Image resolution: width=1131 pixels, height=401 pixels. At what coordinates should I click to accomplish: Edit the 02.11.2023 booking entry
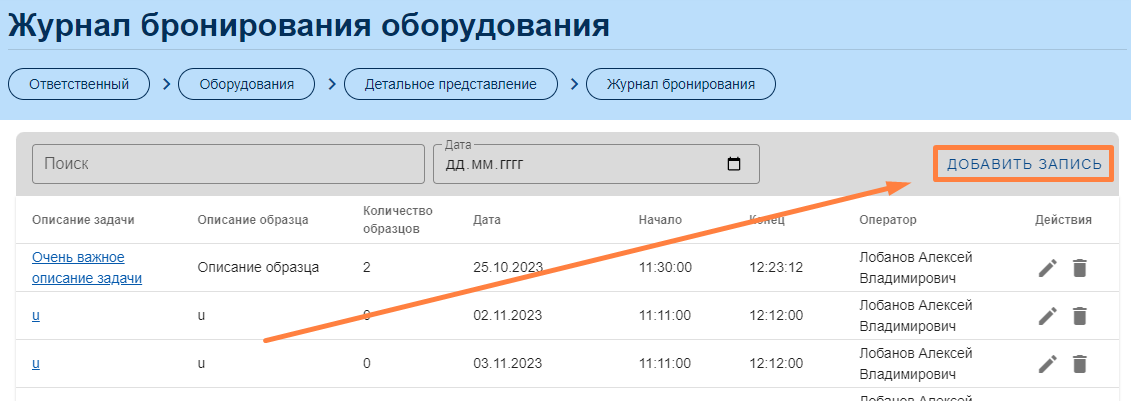(1047, 316)
